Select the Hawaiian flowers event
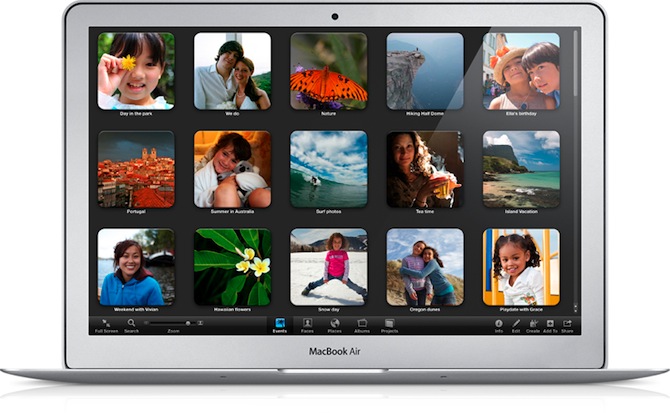Image resolution: width=670 pixels, height=413 pixels. (x=232, y=267)
